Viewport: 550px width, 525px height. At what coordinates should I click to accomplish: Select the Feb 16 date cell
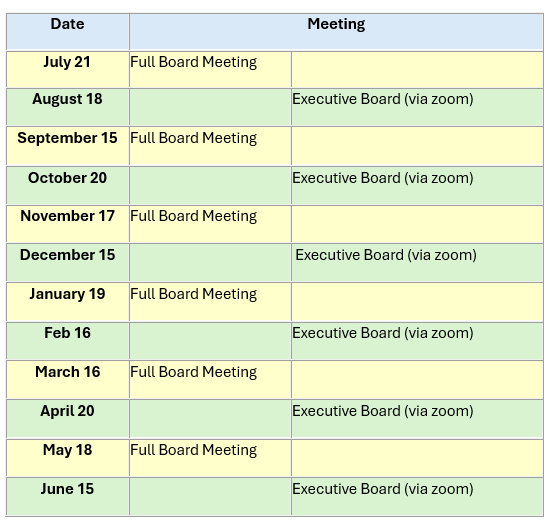68,341
